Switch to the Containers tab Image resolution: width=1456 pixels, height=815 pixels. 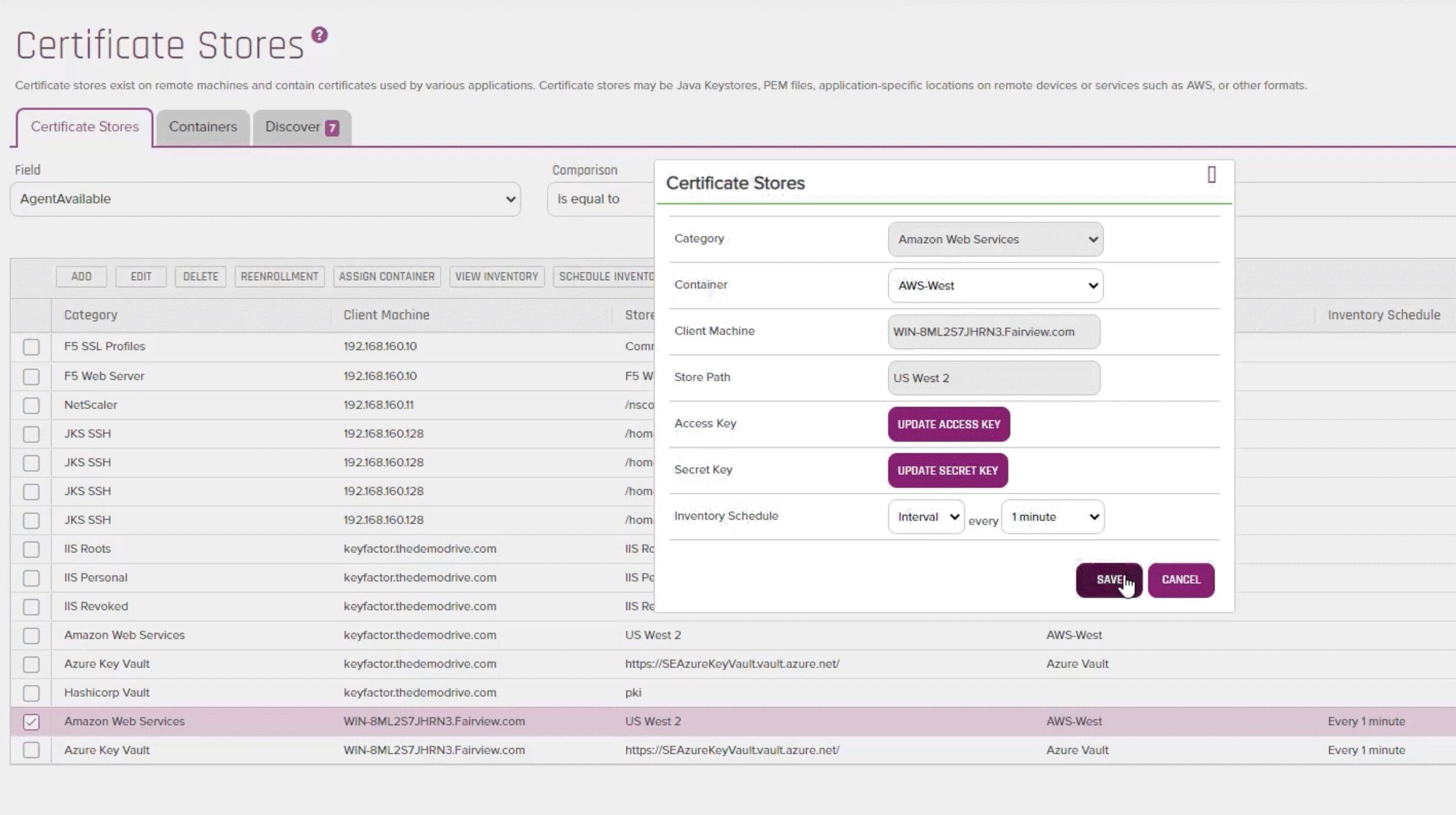coord(203,126)
